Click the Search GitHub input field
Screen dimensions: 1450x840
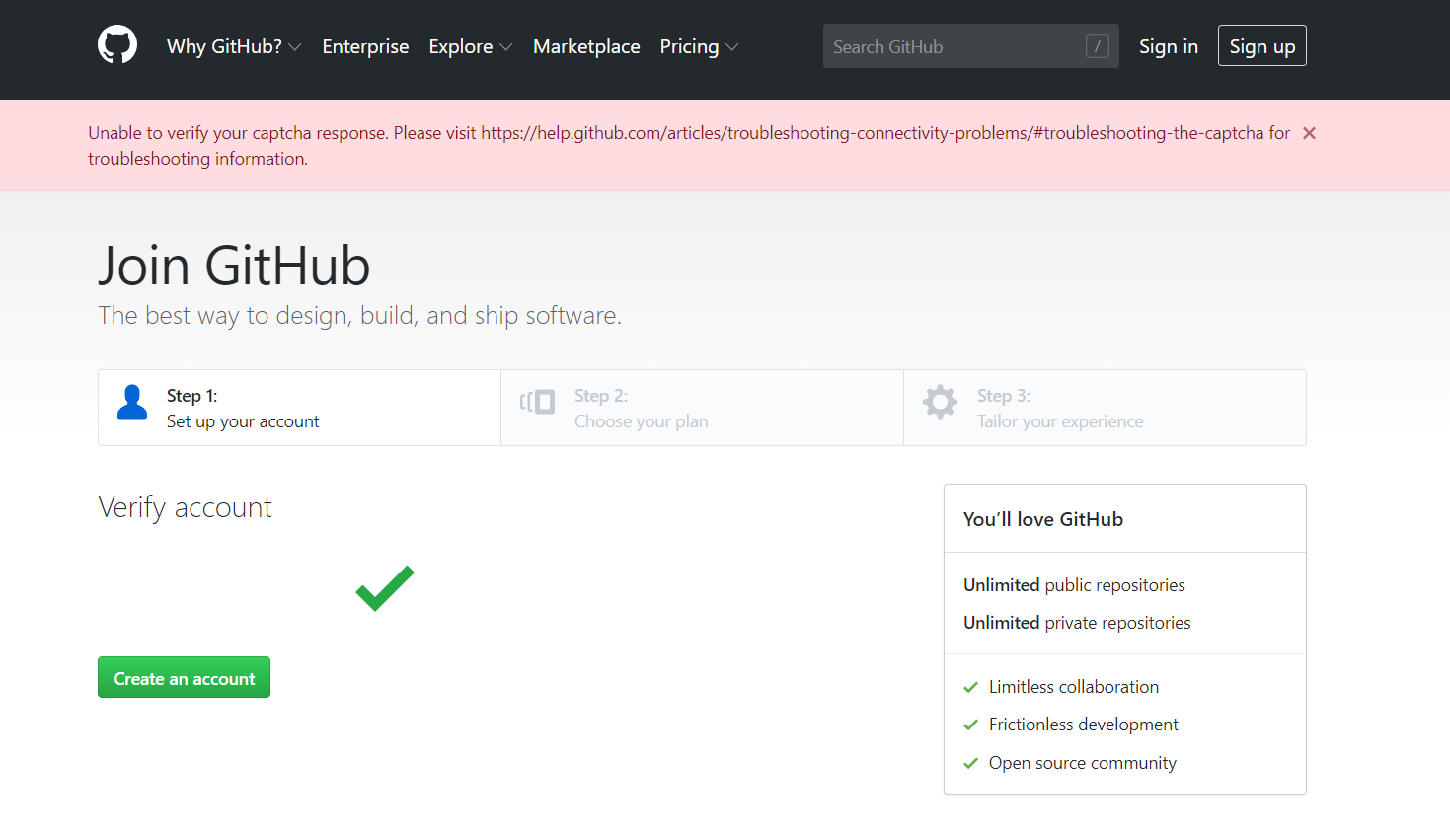[x=948, y=45]
